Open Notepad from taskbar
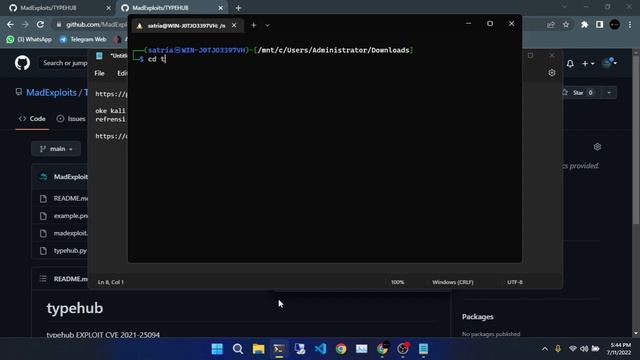Image resolution: width=640 pixels, height=360 pixels. (x=423, y=349)
